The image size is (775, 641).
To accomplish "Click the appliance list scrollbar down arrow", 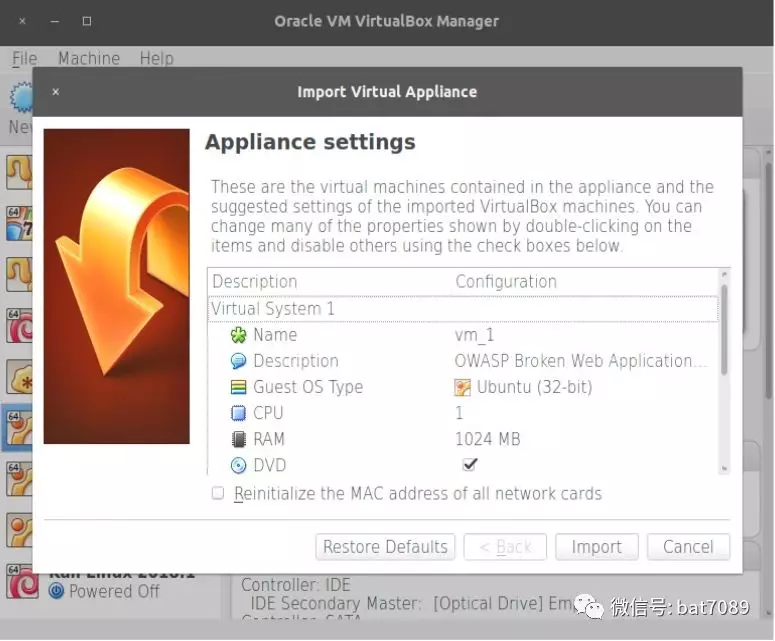I will [x=724, y=468].
